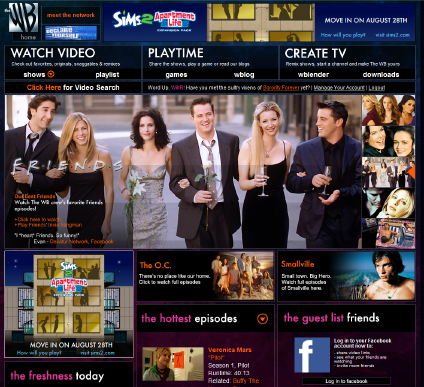
Task: Open the Manage Your Account link
Action: (339, 88)
